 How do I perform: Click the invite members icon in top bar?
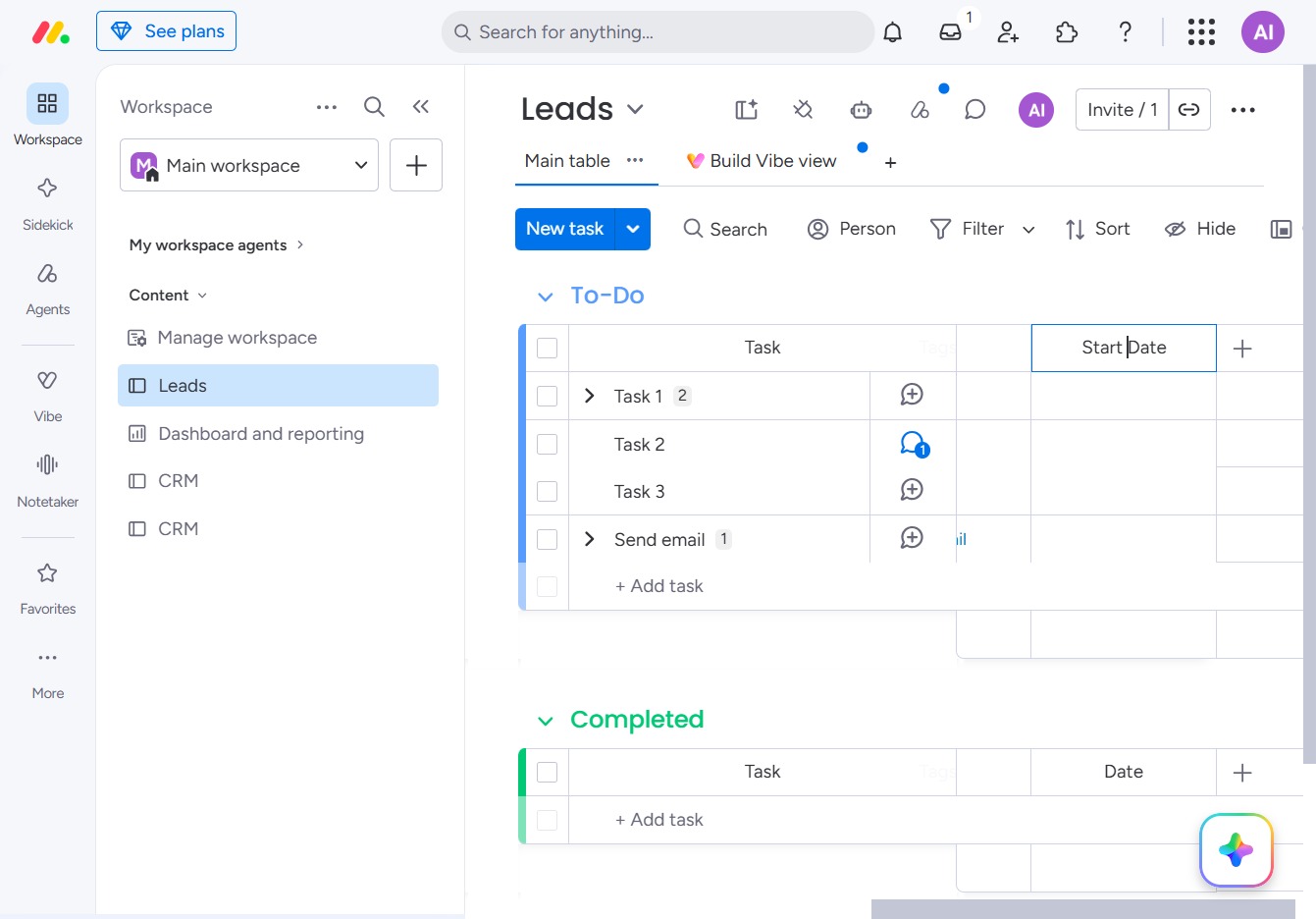1008,32
